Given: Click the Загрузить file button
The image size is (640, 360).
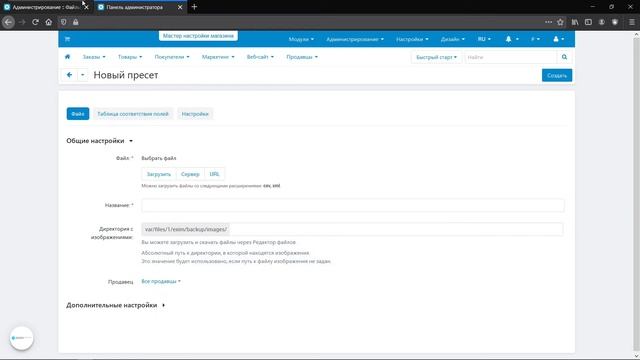Looking at the screenshot, I should pos(159,174).
